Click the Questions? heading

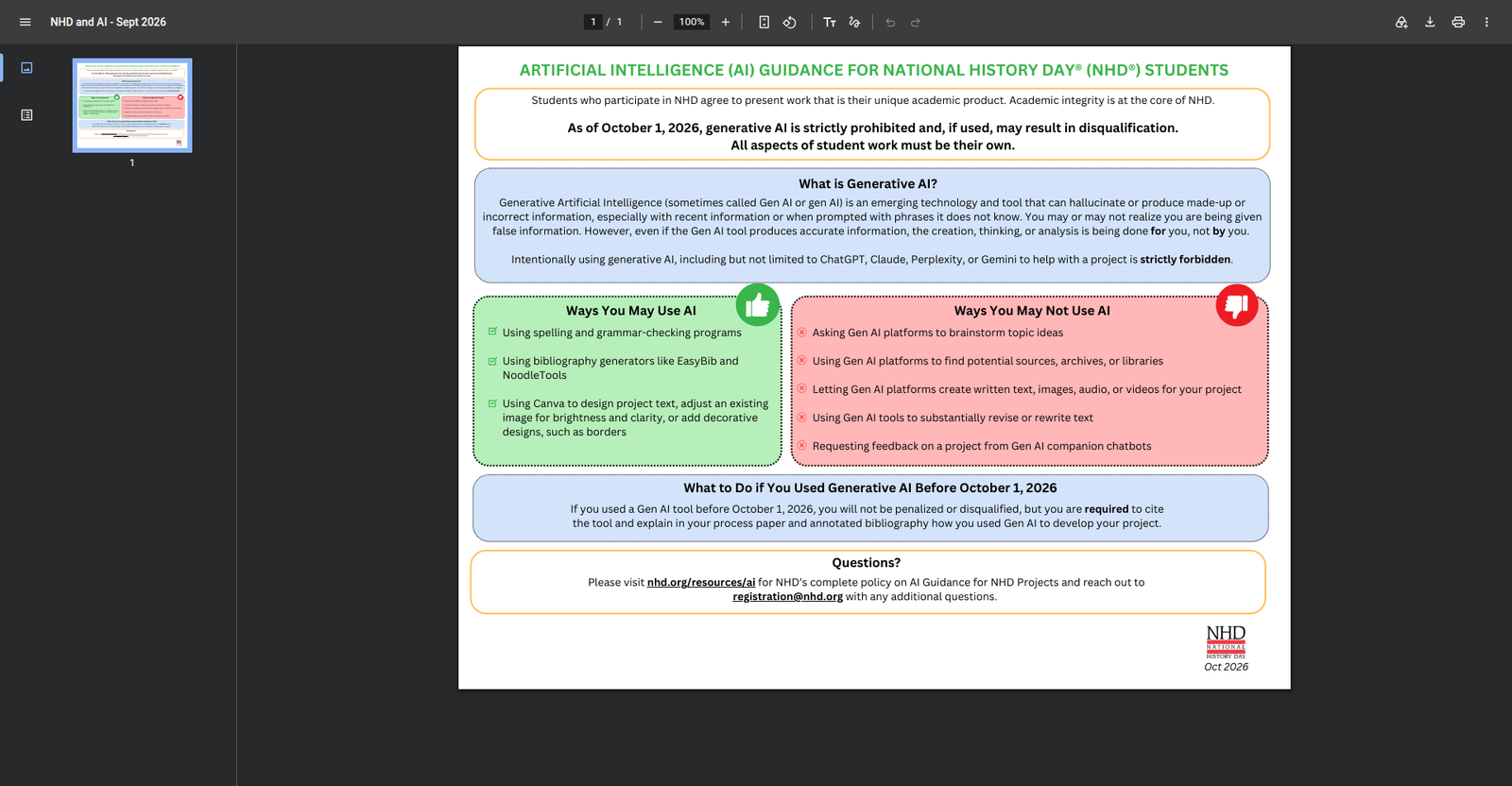pyautogui.click(x=867, y=563)
